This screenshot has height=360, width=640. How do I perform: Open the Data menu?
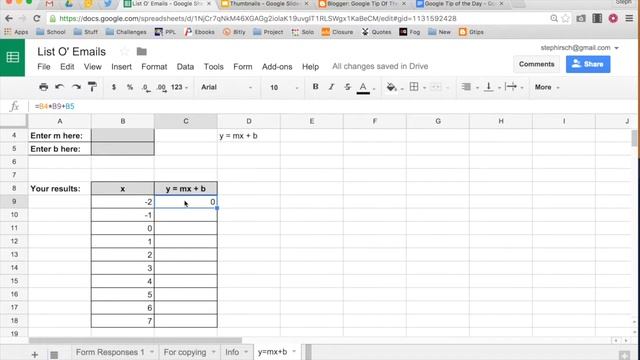(x=185, y=67)
